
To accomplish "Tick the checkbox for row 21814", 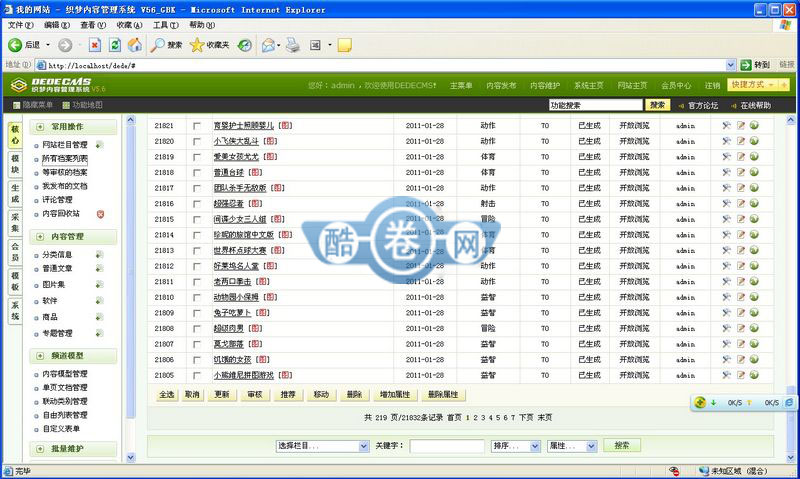I will [x=197, y=235].
